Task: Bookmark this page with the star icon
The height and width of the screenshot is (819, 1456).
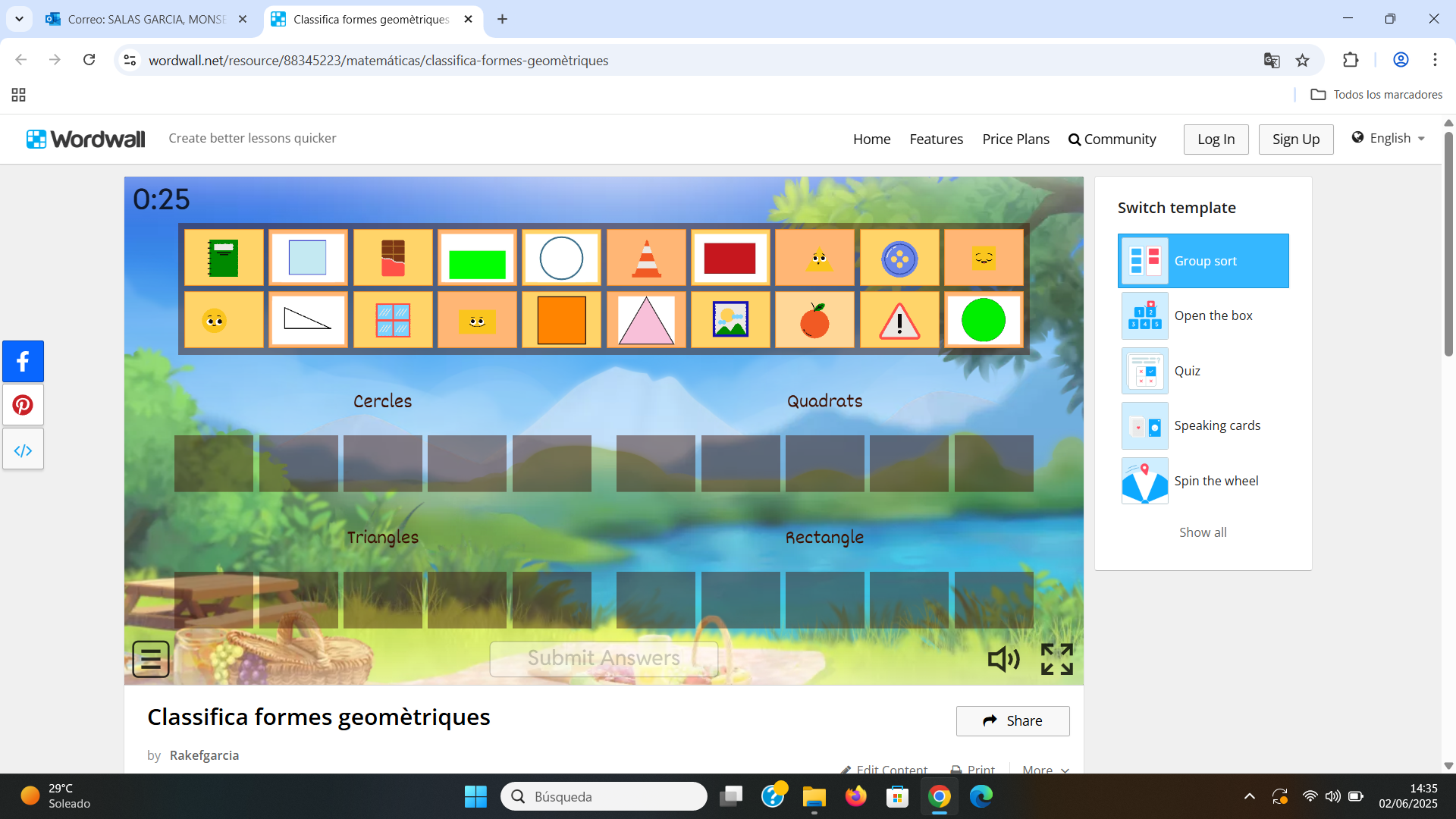Action: coord(1304,60)
